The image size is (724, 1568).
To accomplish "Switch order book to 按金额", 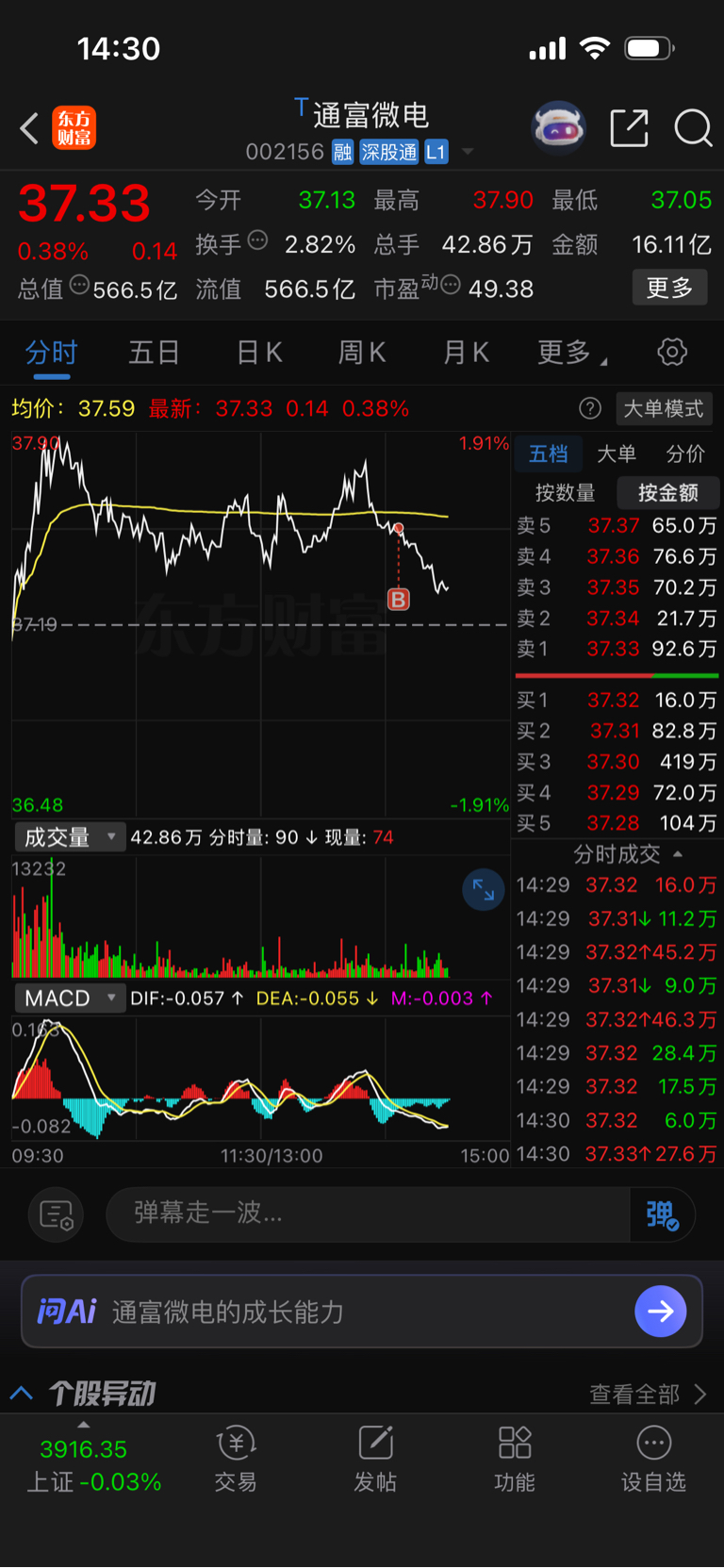I will [x=668, y=492].
